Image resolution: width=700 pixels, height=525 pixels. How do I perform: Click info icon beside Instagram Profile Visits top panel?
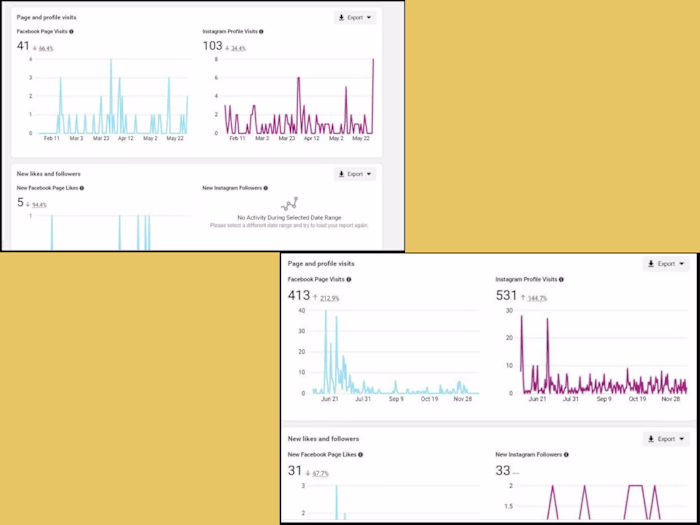pos(261,32)
